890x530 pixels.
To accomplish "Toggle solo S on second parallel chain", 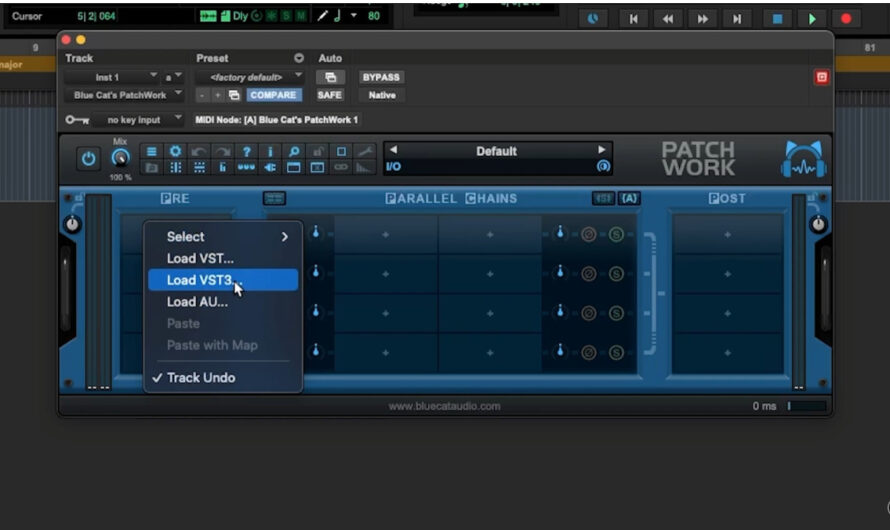I will coord(616,274).
